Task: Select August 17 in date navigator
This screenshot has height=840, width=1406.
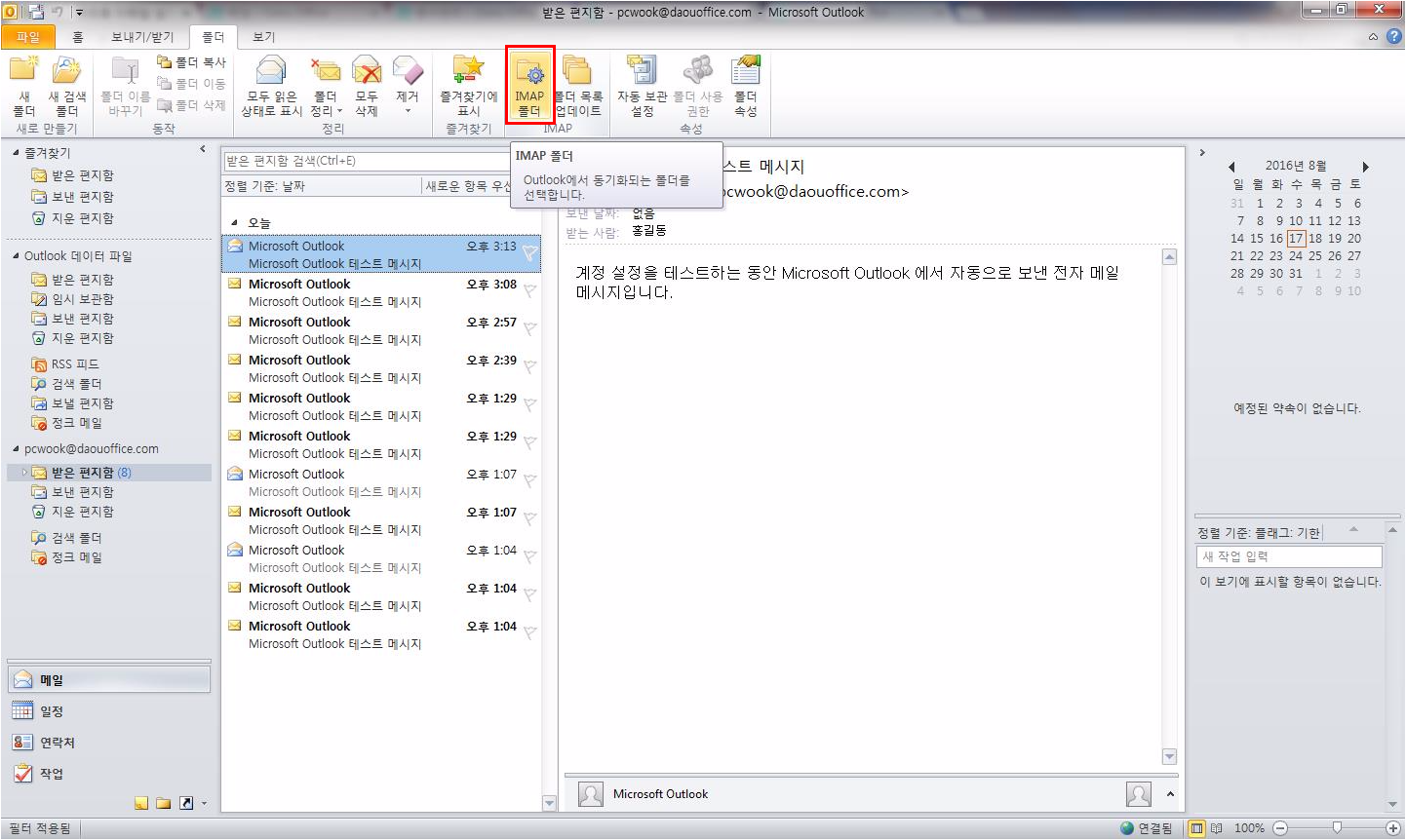Action: pos(1296,239)
